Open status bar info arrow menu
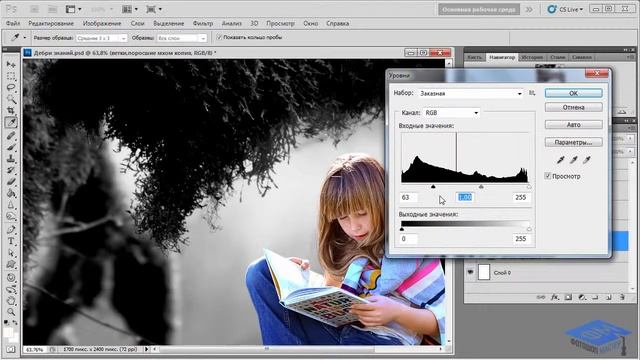Image resolution: width=640 pixels, height=360 pixels. pyautogui.click(x=147, y=349)
